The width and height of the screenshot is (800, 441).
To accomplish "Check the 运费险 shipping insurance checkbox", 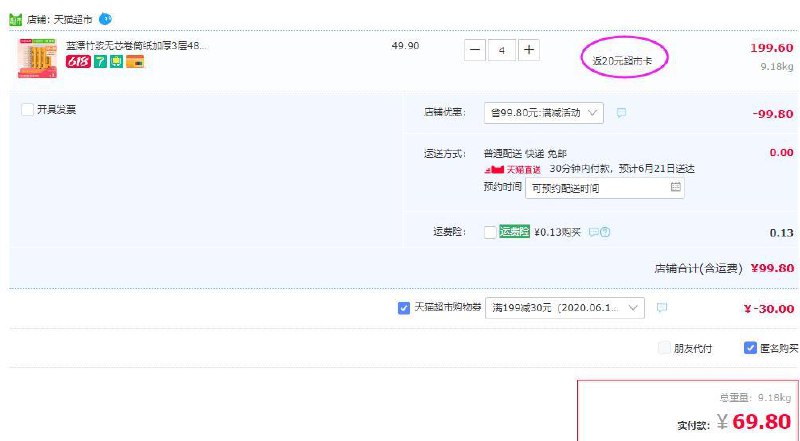I will (x=490, y=232).
